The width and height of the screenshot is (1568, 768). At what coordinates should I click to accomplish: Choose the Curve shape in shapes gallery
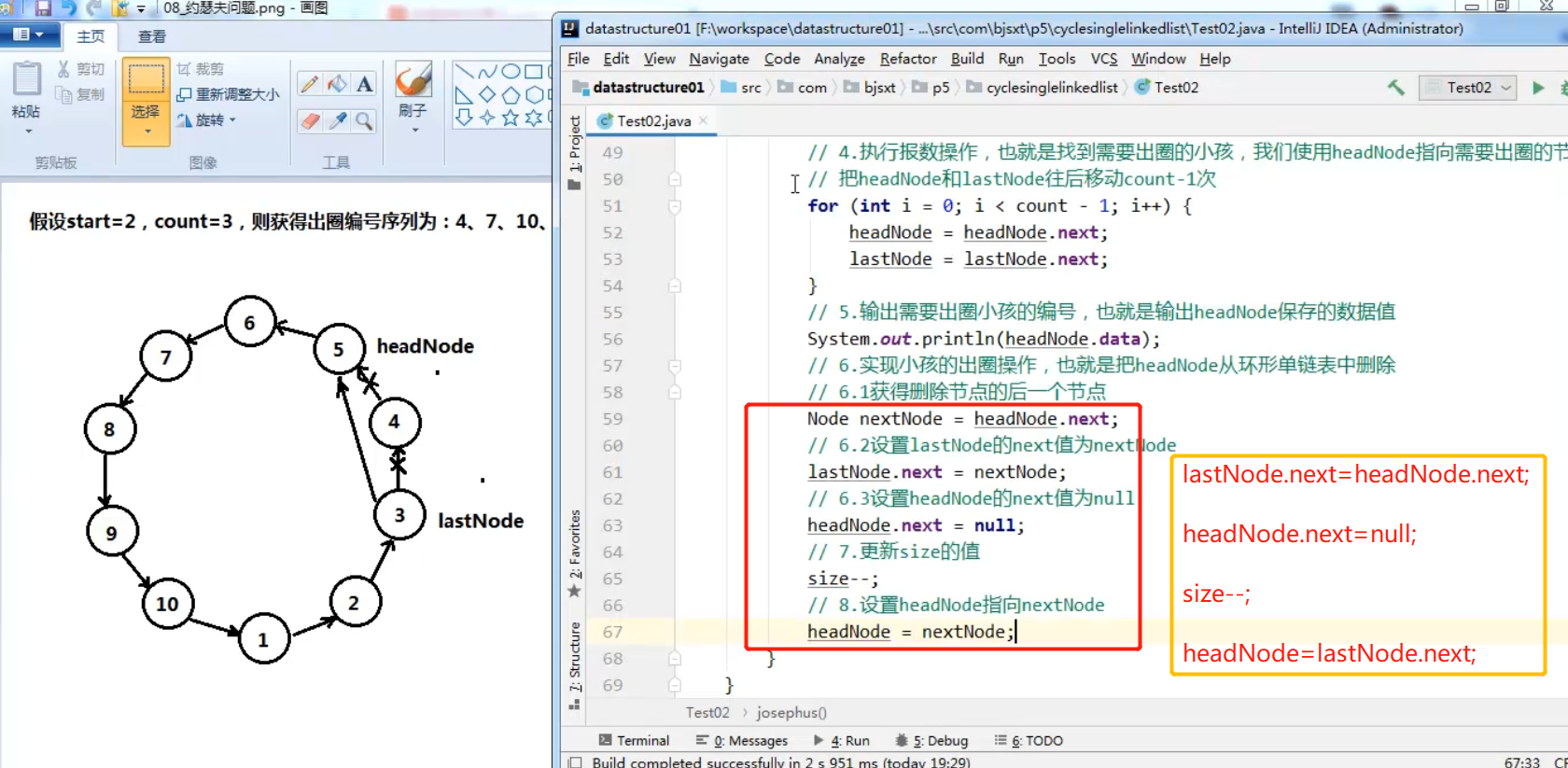click(x=487, y=72)
